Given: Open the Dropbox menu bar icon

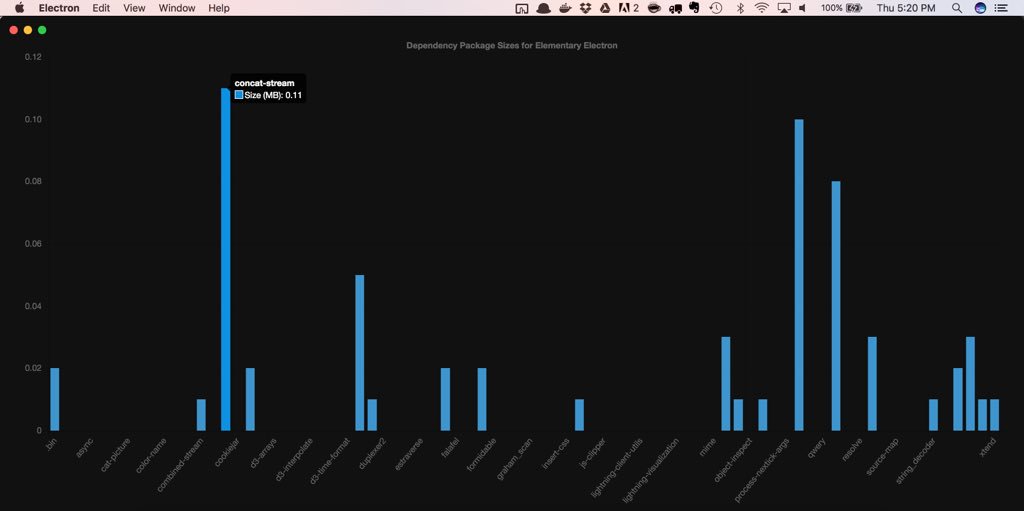Looking at the screenshot, I should coord(585,8).
